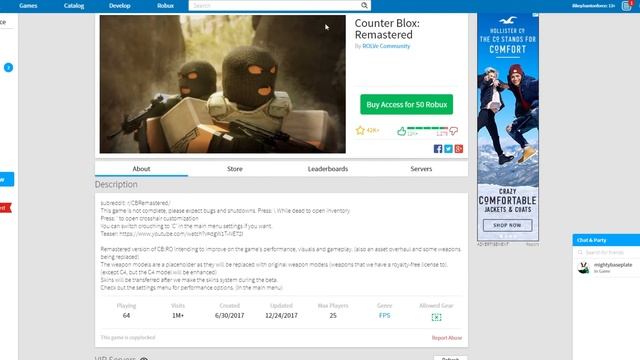Dislike the game with thumbs-down icon
The width and height of the screenshot is (640, 360).
[453, 131]
